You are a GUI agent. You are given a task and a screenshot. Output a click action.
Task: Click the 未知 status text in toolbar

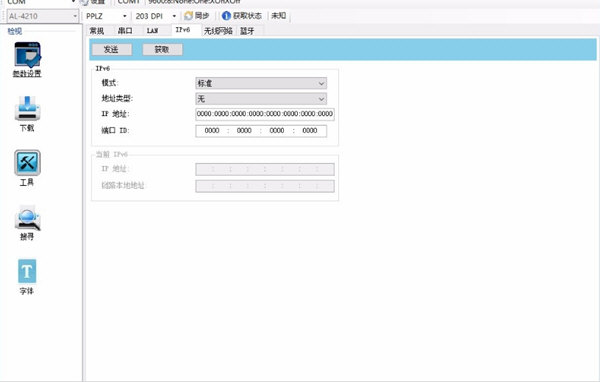click(x=279, y=16)
